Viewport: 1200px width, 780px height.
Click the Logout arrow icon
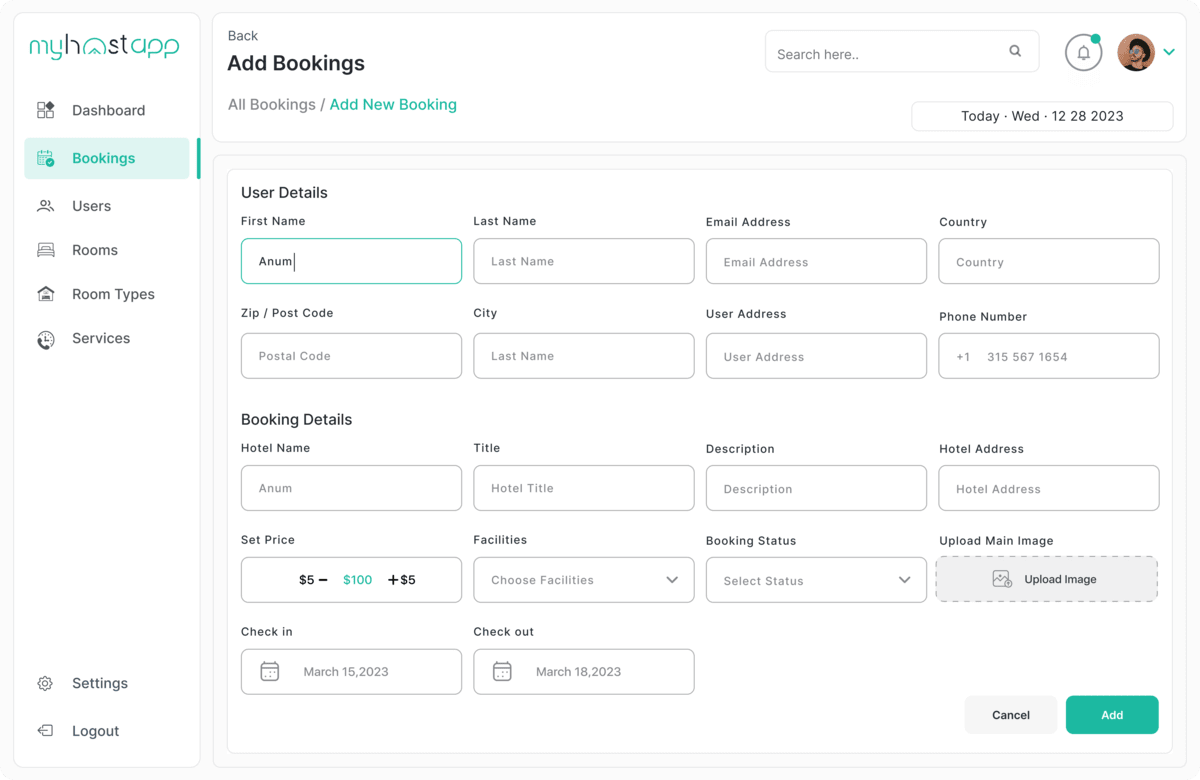[x=45, y=731]
